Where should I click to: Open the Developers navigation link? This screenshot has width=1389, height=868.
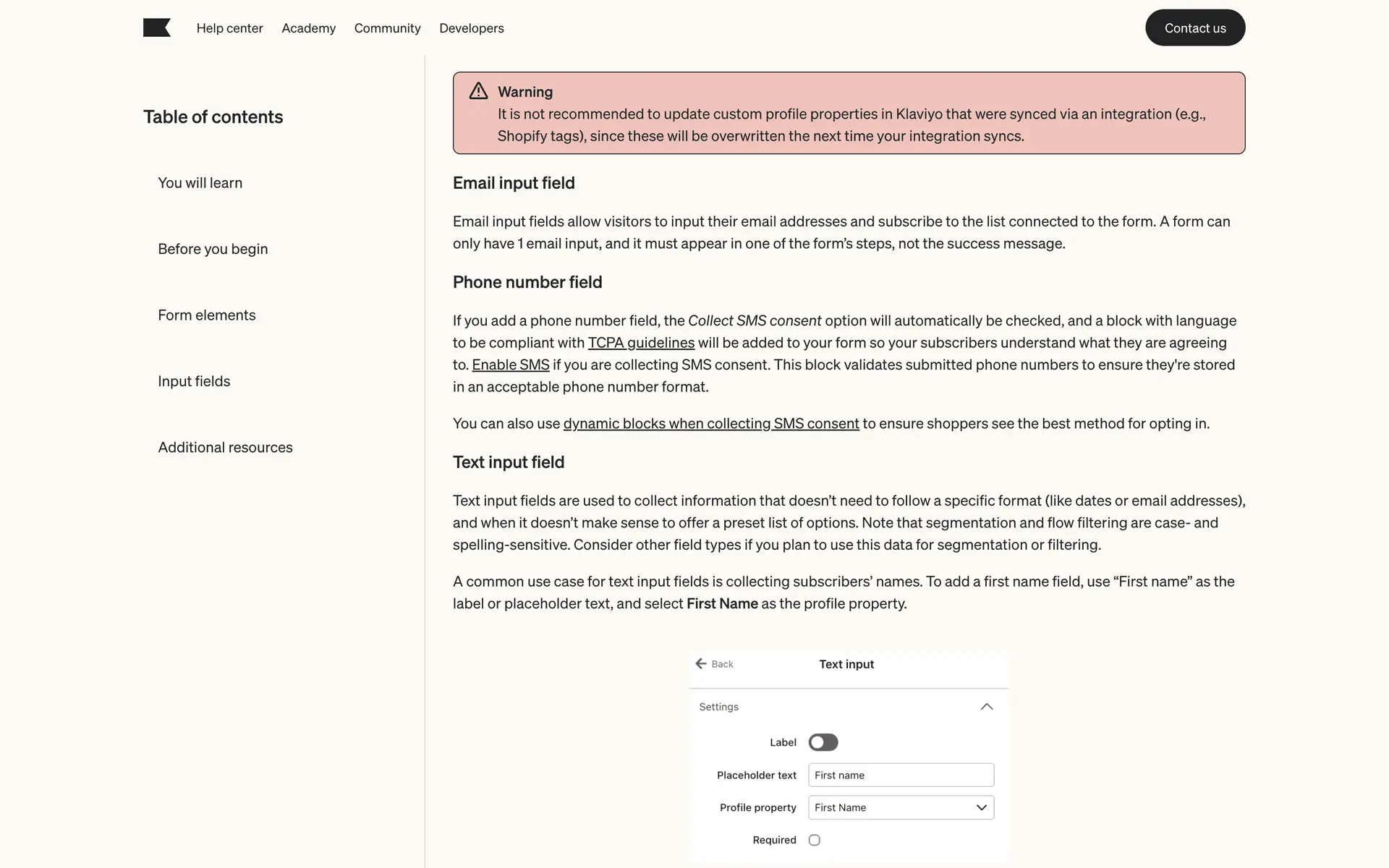coord(471,28)
